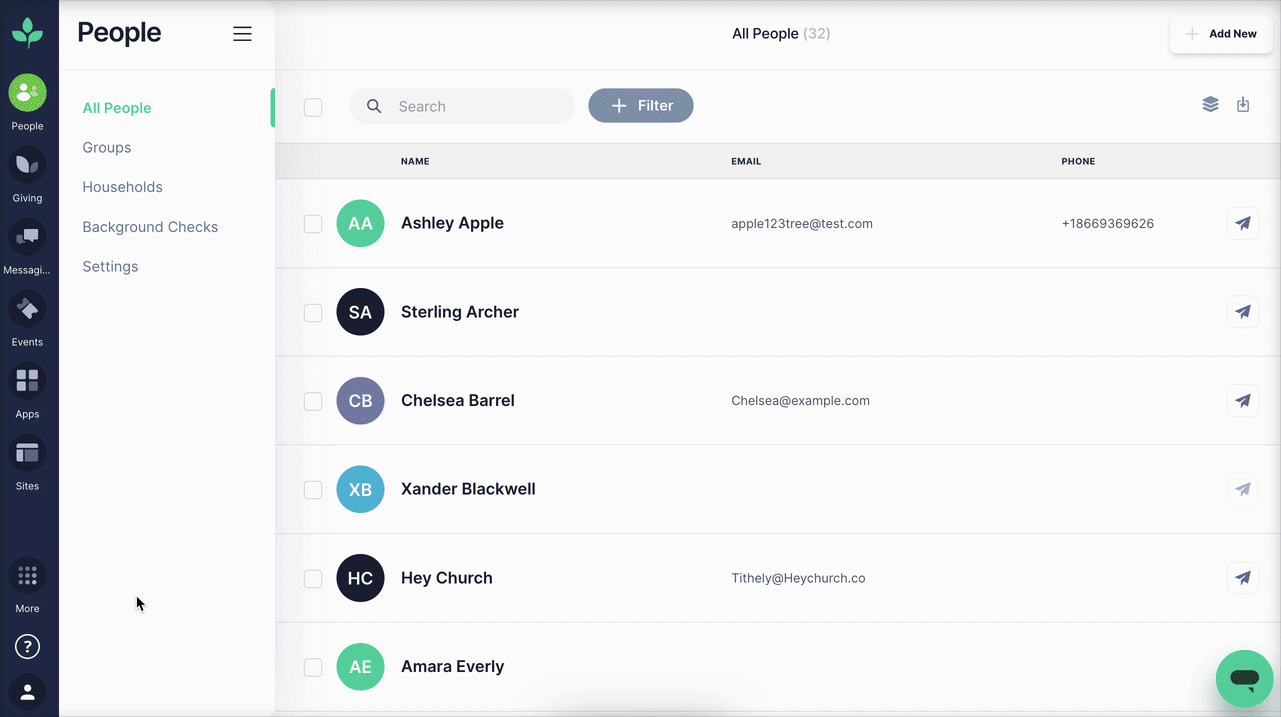Click the export download icon
This screenshot has width=1281, height=717.
pyautogui.click(x=1243, y=105)
